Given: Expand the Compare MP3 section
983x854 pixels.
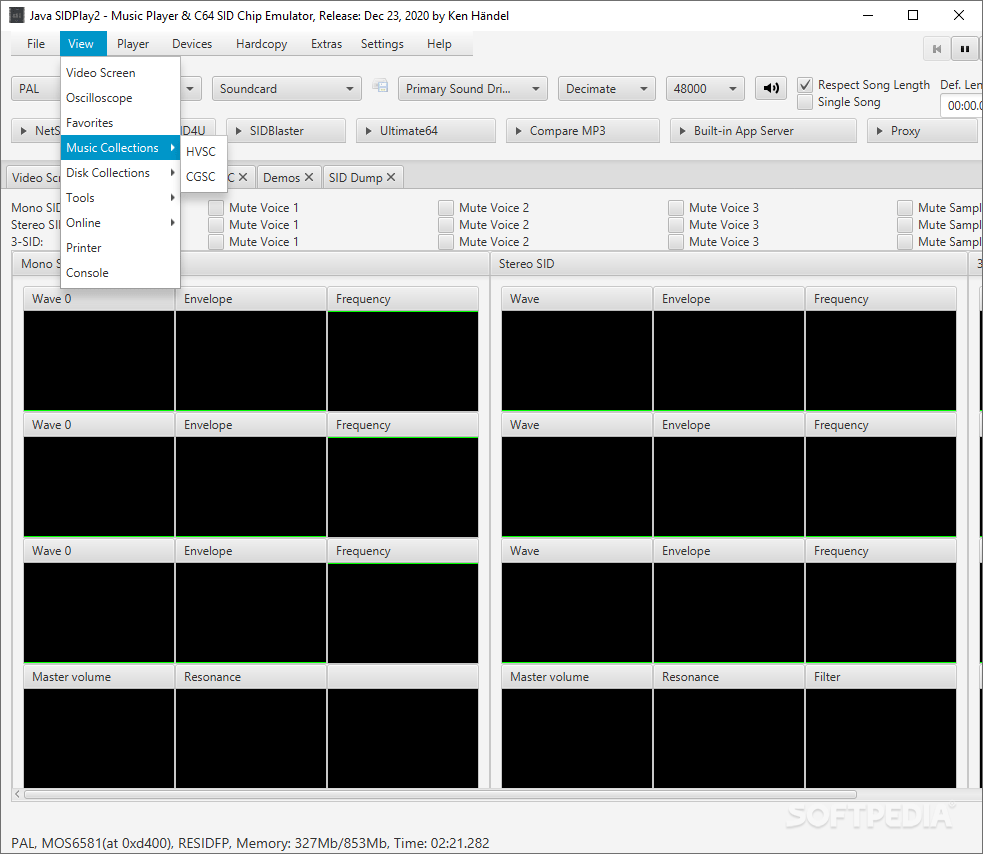Looking at the screenshot, I should pyautogui.click(x=582, y=131).
